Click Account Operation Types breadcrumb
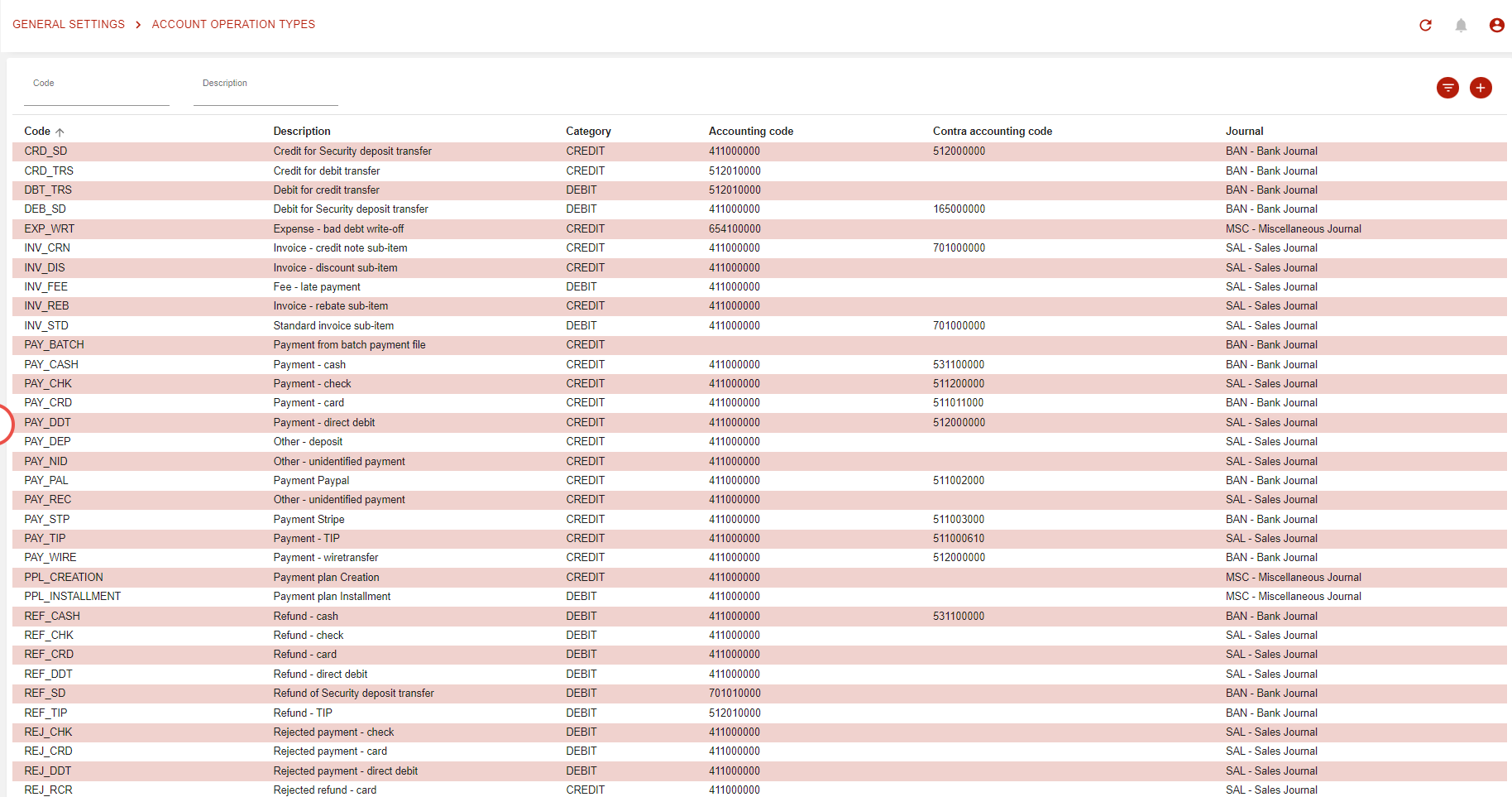 coord(233,24)
